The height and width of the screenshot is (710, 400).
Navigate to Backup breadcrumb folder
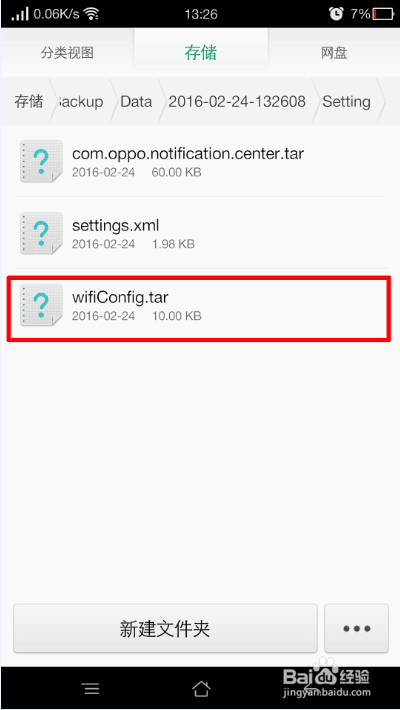[80, 101]
